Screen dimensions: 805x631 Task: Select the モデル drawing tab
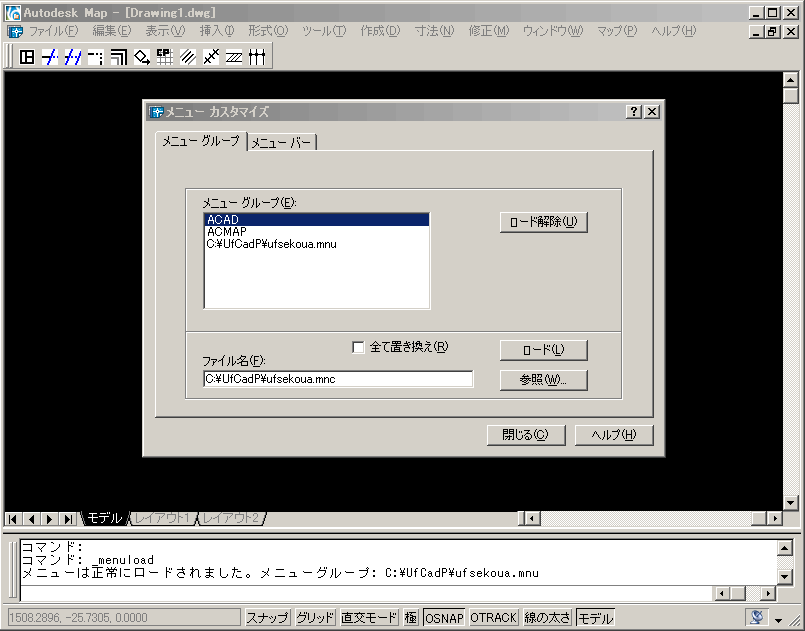pos(105,519)
